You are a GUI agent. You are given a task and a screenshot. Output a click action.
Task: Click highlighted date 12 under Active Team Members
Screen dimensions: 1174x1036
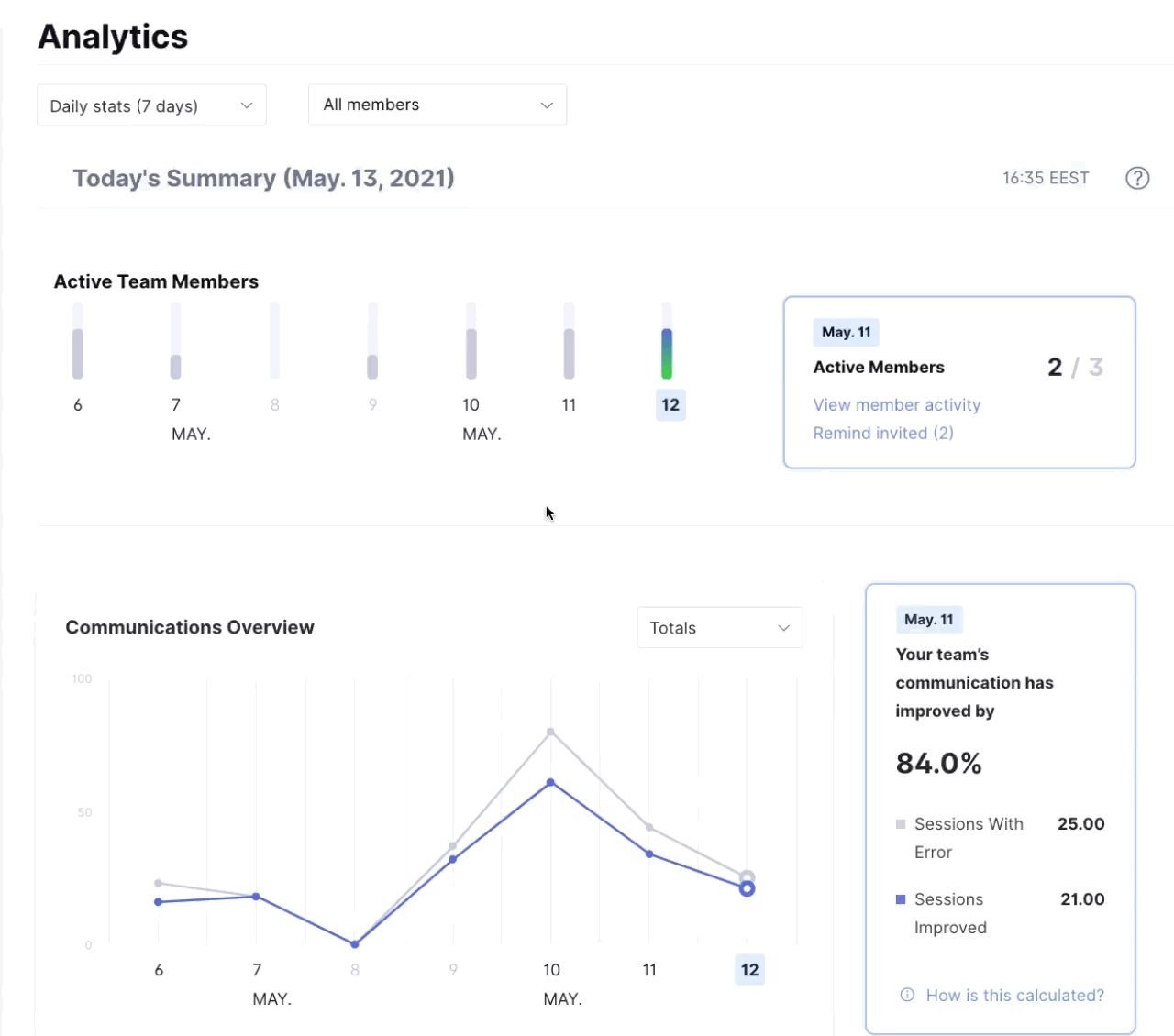pos(670,404)
